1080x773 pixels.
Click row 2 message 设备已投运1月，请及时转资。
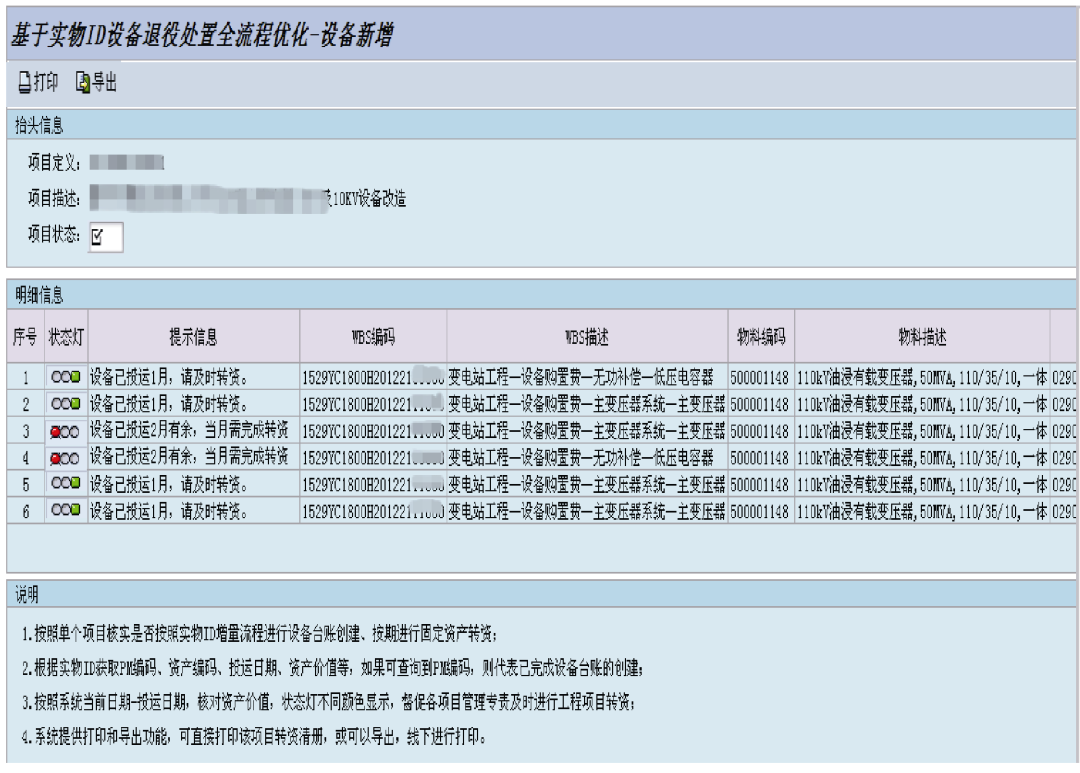pos(169,404)
